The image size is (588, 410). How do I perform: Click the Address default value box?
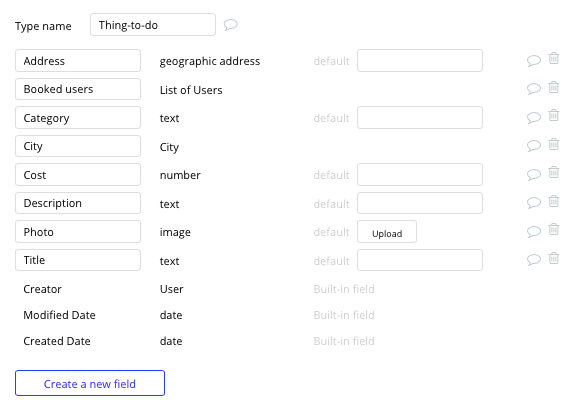[420, 60]
